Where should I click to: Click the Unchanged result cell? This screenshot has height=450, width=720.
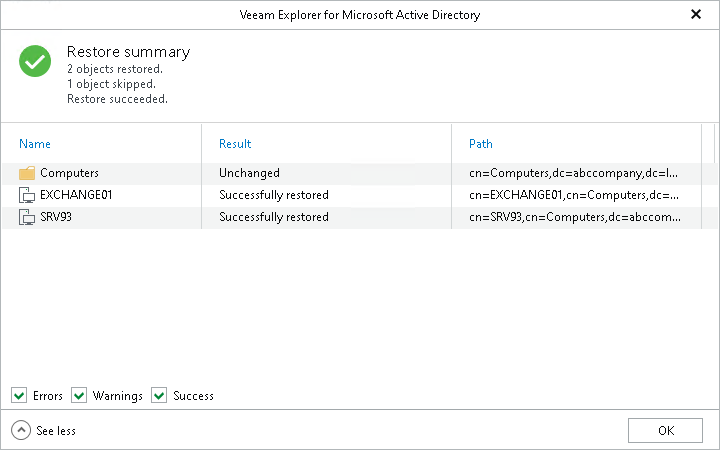pos(249,173)
